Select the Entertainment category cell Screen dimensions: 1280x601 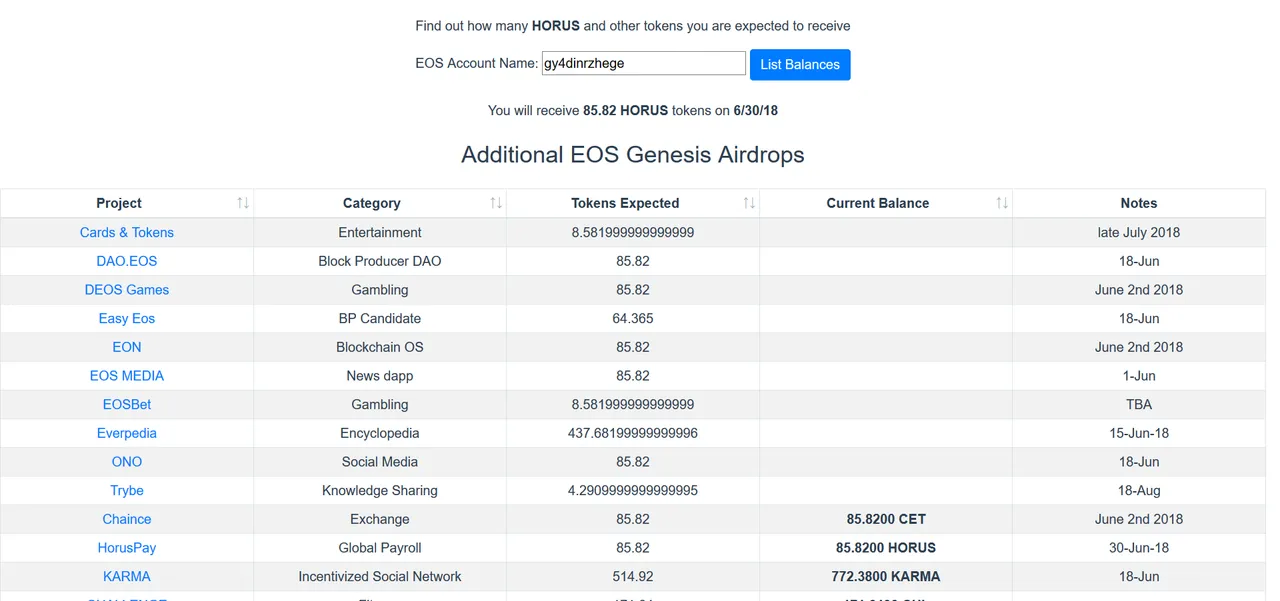click(380, 232)
